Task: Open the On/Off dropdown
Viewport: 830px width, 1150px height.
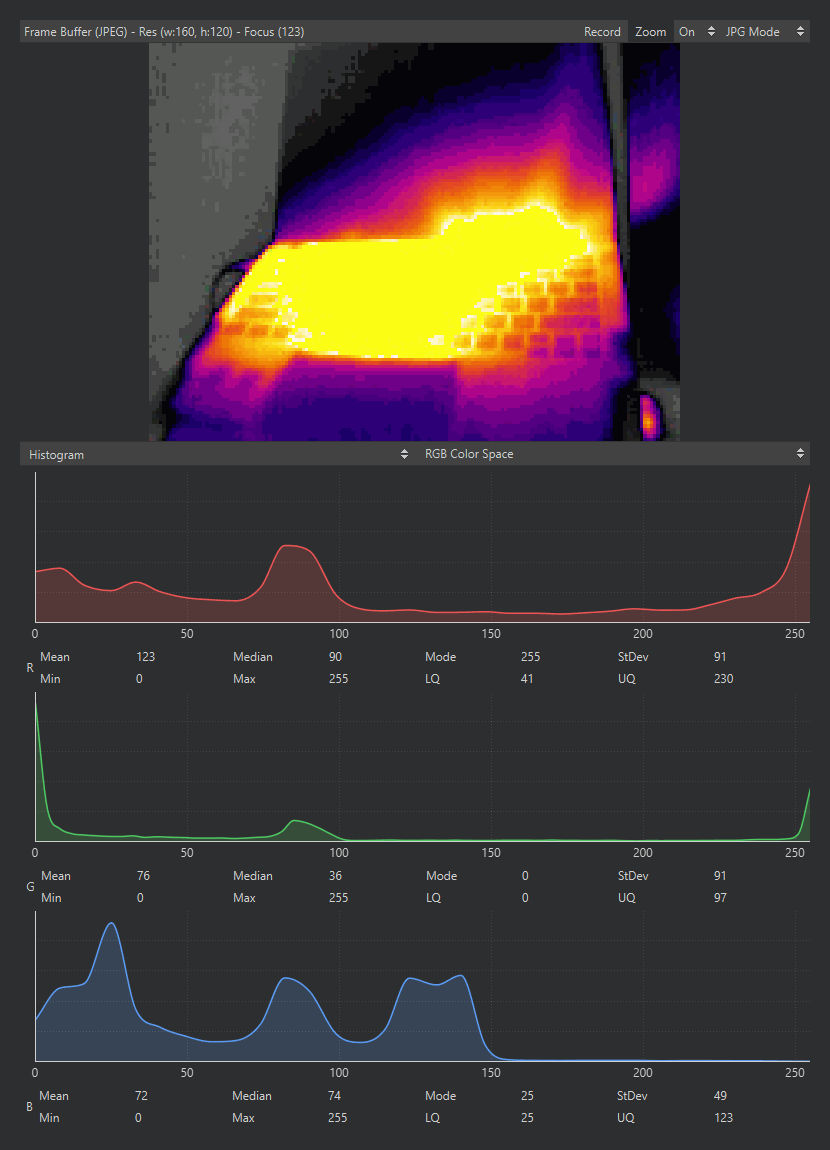Action: tap(696, 32)
